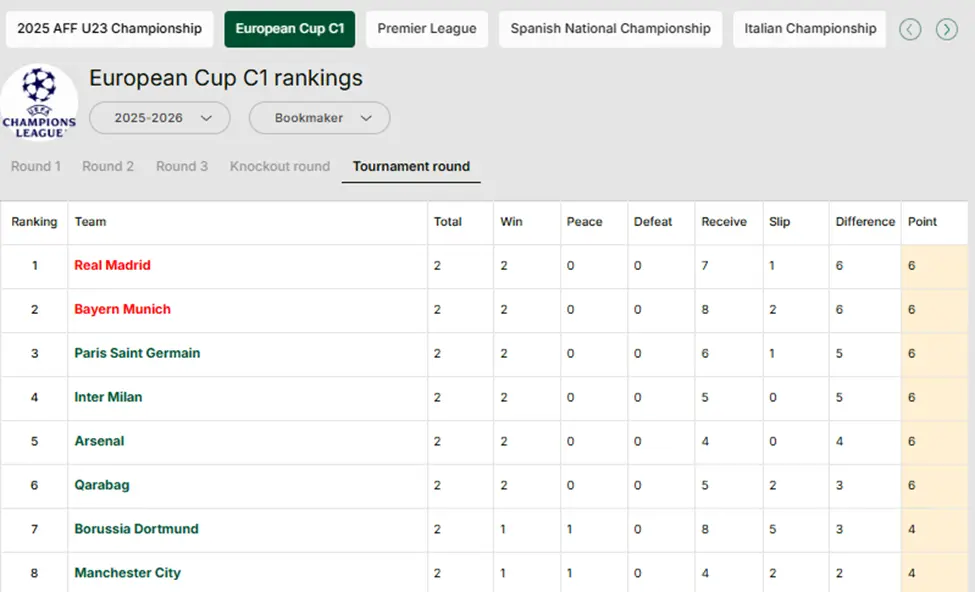Select the Round 3 tab
This screenshot has height=592, width=975.
[182, 166]
